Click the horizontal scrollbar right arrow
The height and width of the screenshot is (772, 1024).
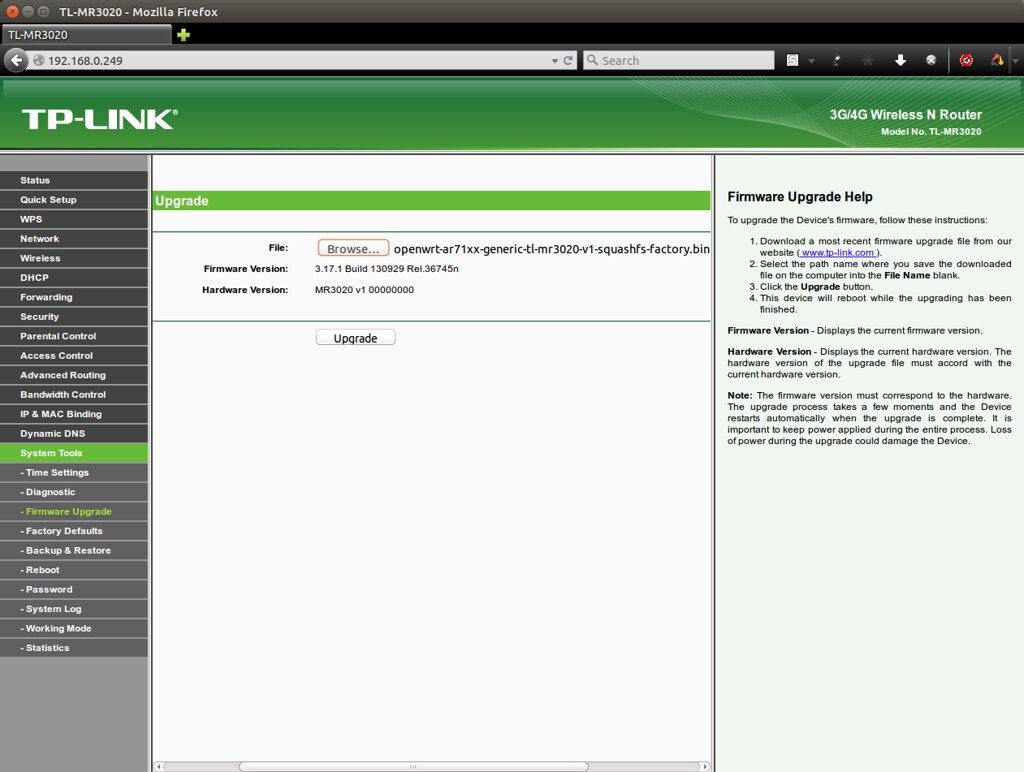(705, 766)
